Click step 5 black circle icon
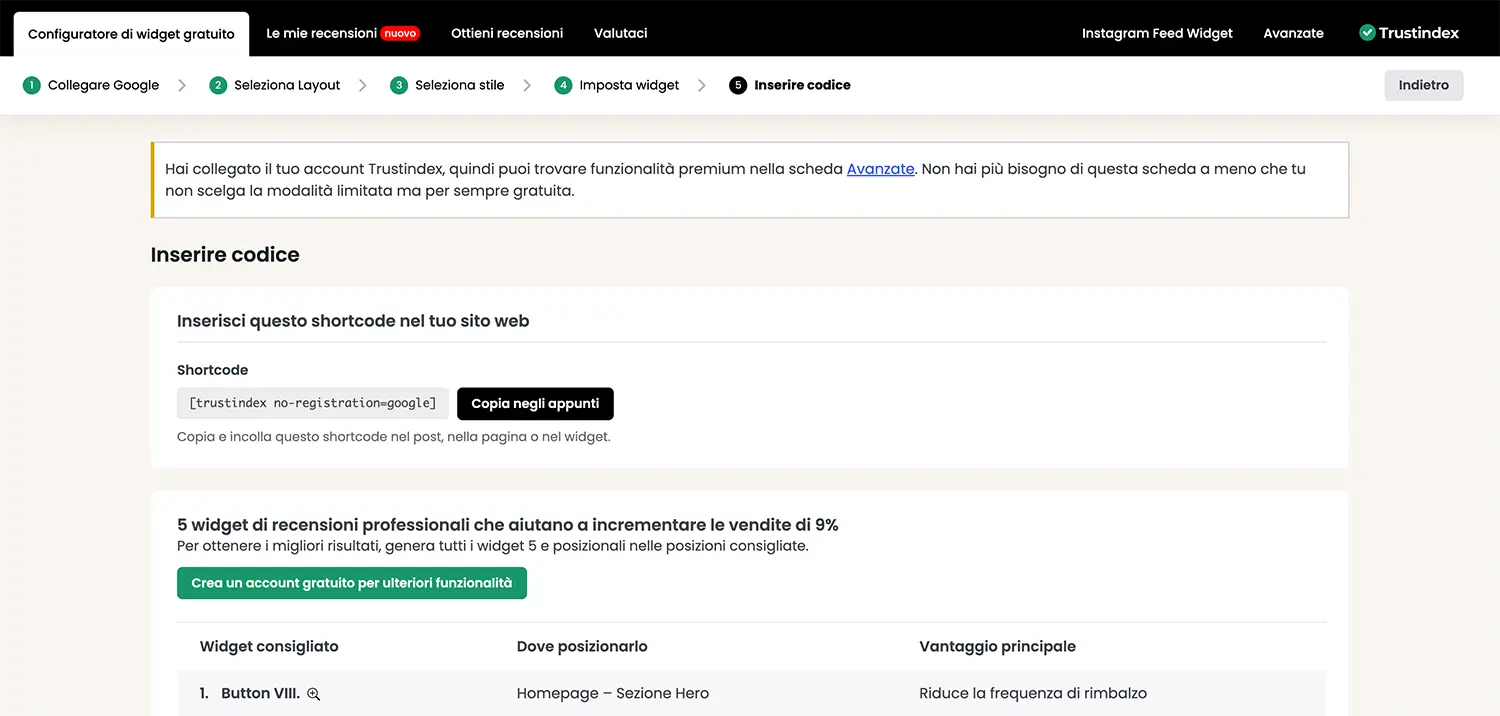Image resolution: width=1500 pixels, height=716 pixels. pos(738,85)
